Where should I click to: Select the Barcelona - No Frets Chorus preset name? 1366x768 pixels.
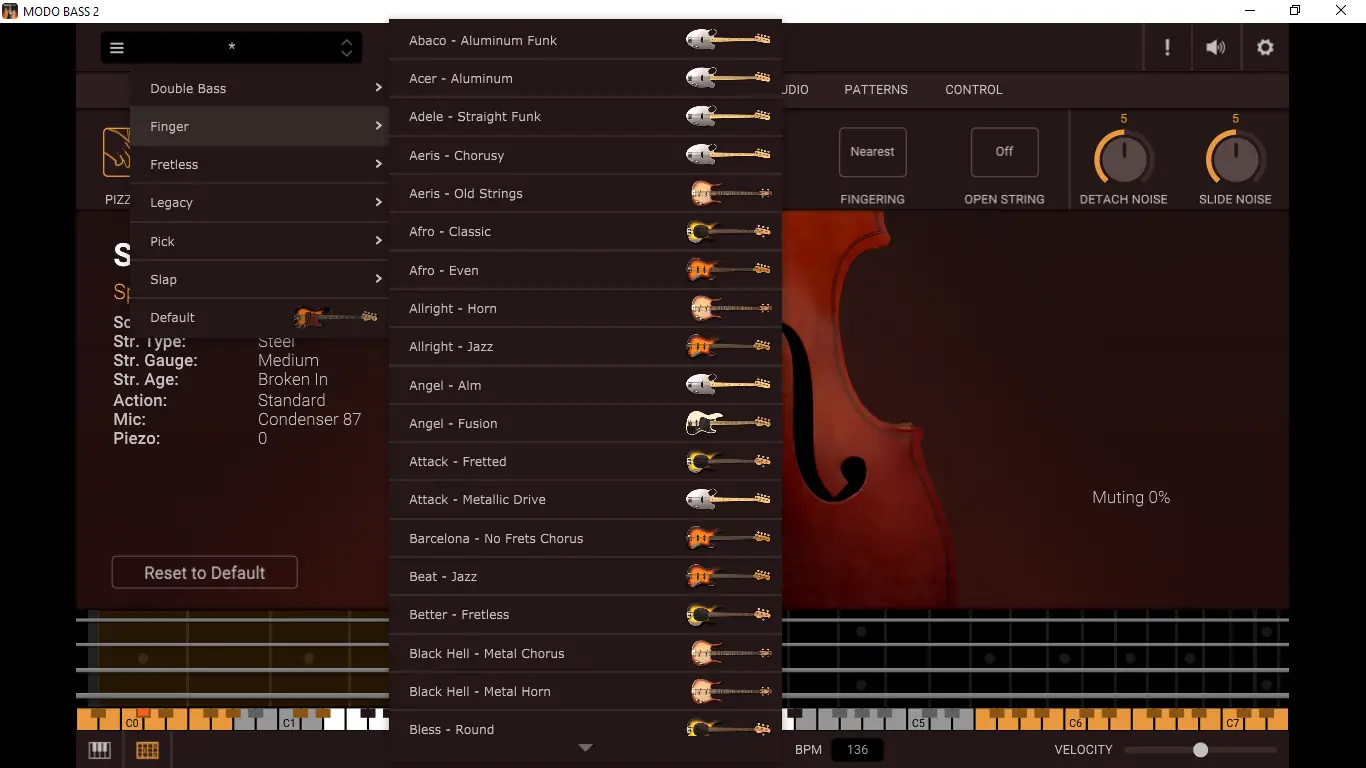(496, 538)
